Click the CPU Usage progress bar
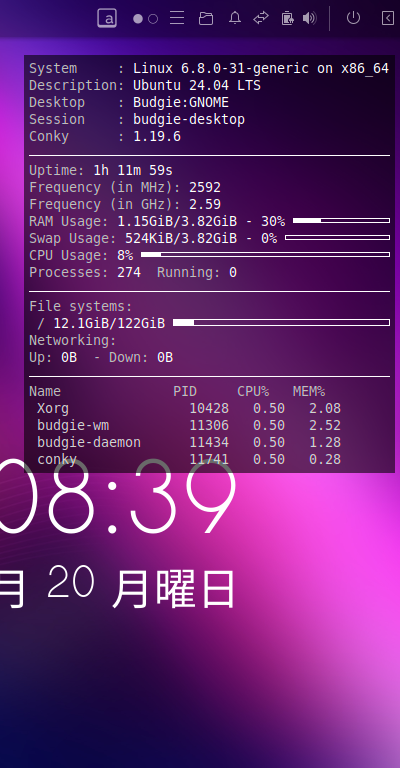Viewport: 400px width, 768px height. tap(265, 255)
